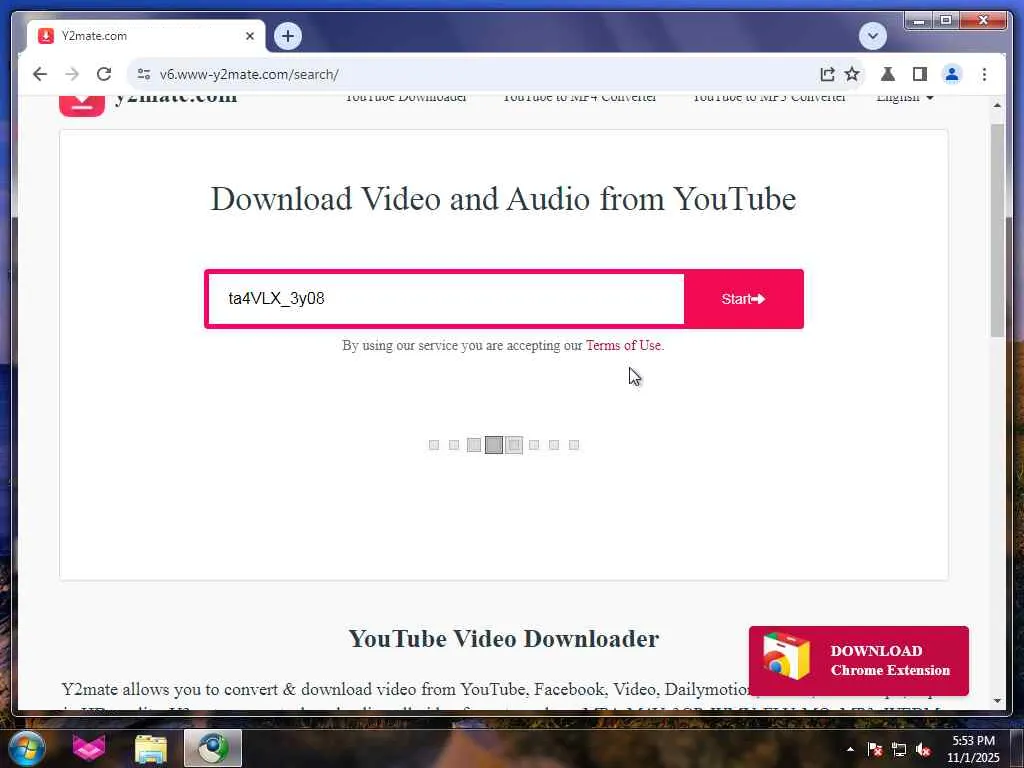The image size is (1024, 768).
Task: Open a new tab with the plus button
Action: tap(288, 36)
